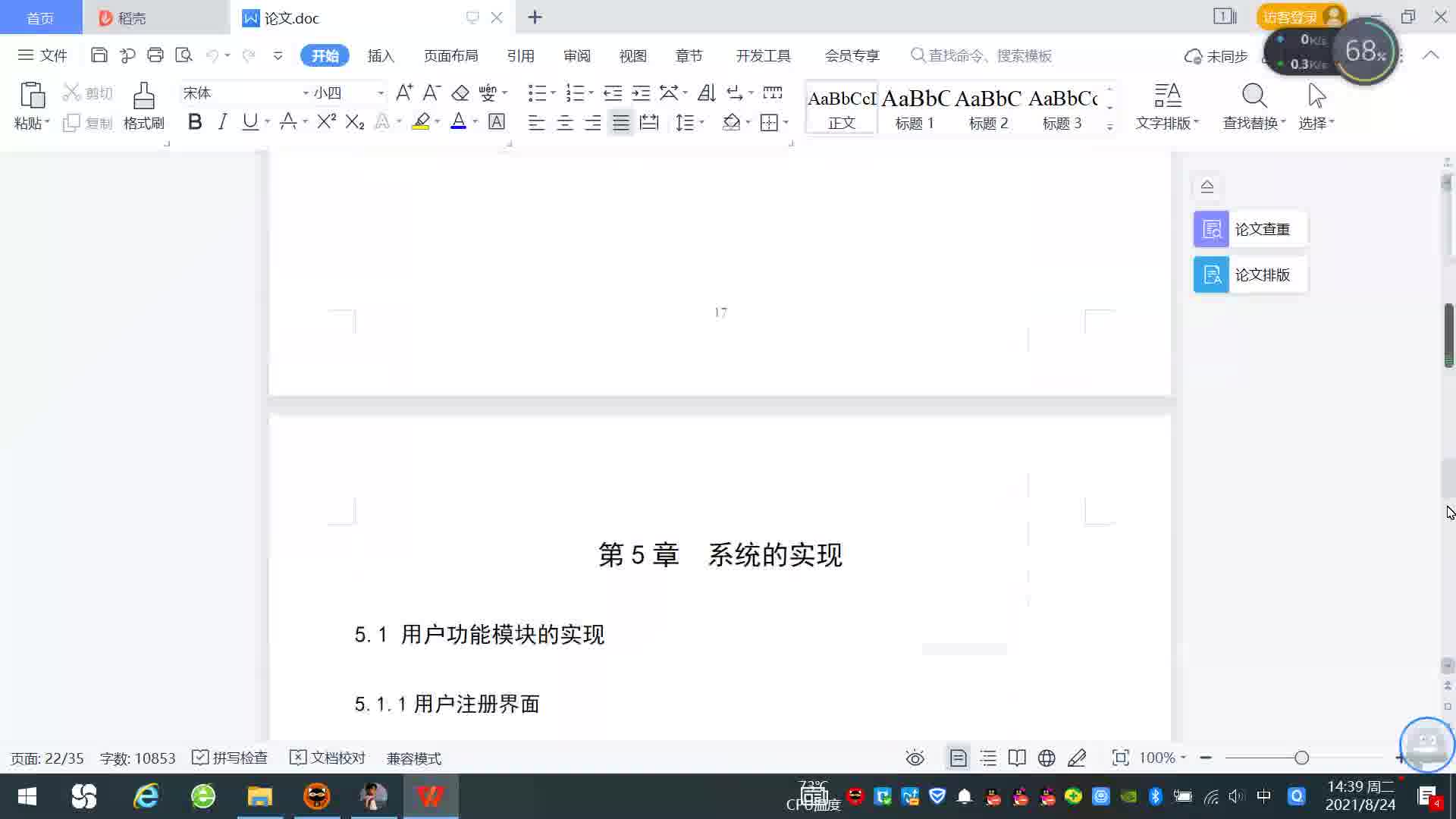Open the 插入 ribbon tab
Viewport: 1456px width, 819px height.
381,55
